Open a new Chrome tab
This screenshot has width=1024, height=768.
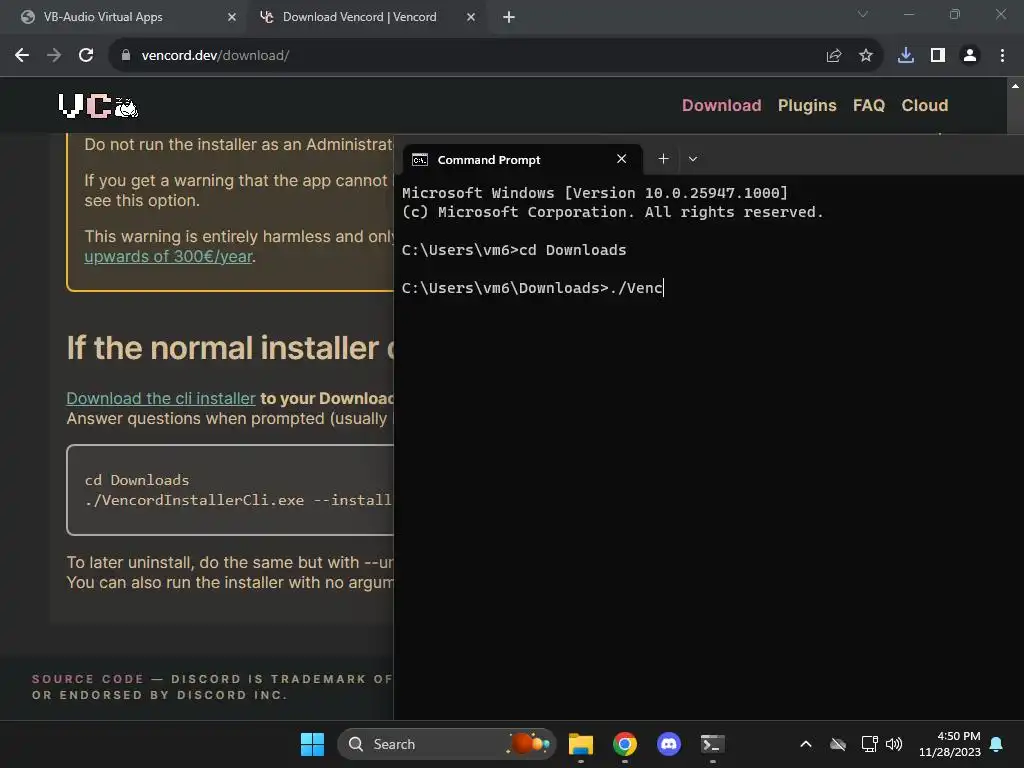(509, 17)
